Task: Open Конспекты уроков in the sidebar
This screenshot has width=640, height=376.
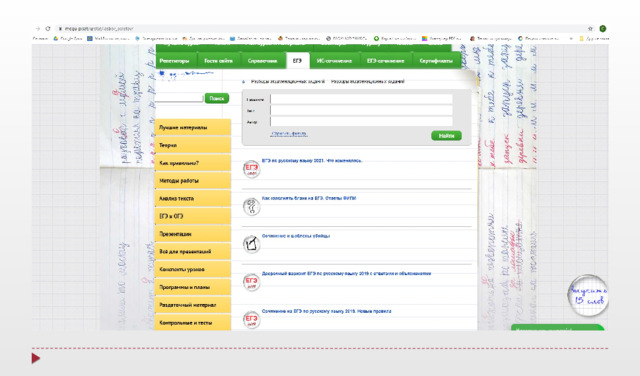Action: point(193,269)
